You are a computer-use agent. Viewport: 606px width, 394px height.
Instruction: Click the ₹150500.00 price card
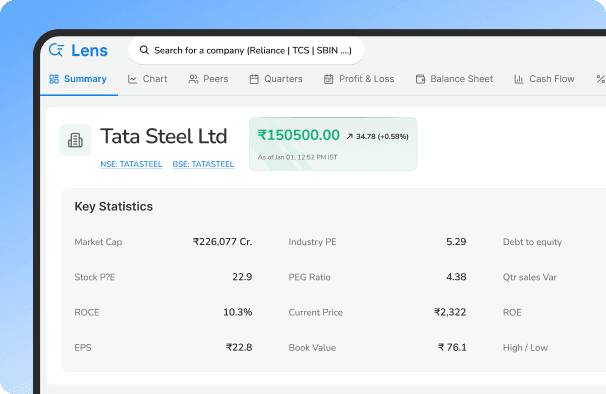click(333, 144)
